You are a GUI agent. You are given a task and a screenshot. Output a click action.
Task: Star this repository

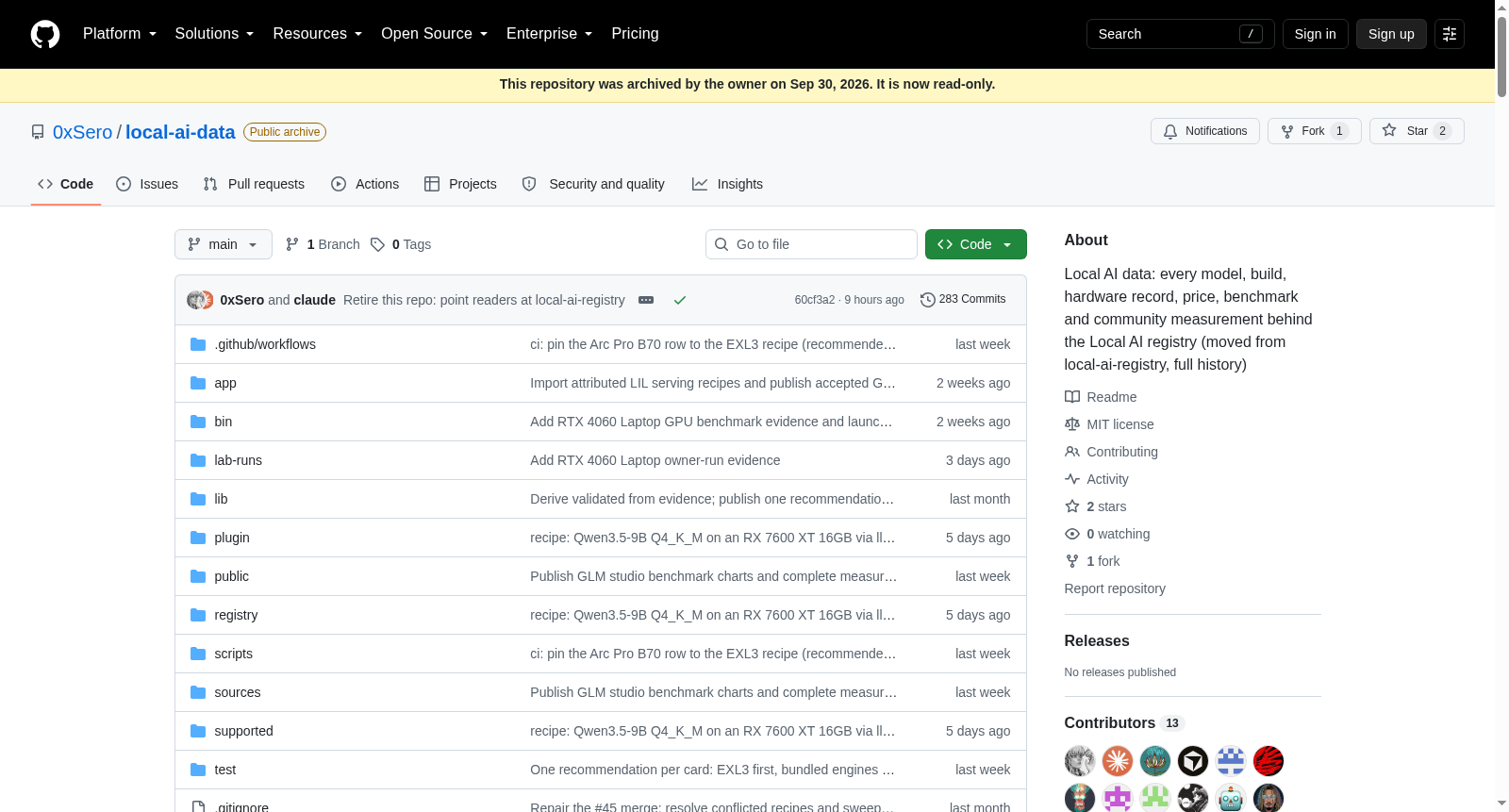coord(1417,131)
